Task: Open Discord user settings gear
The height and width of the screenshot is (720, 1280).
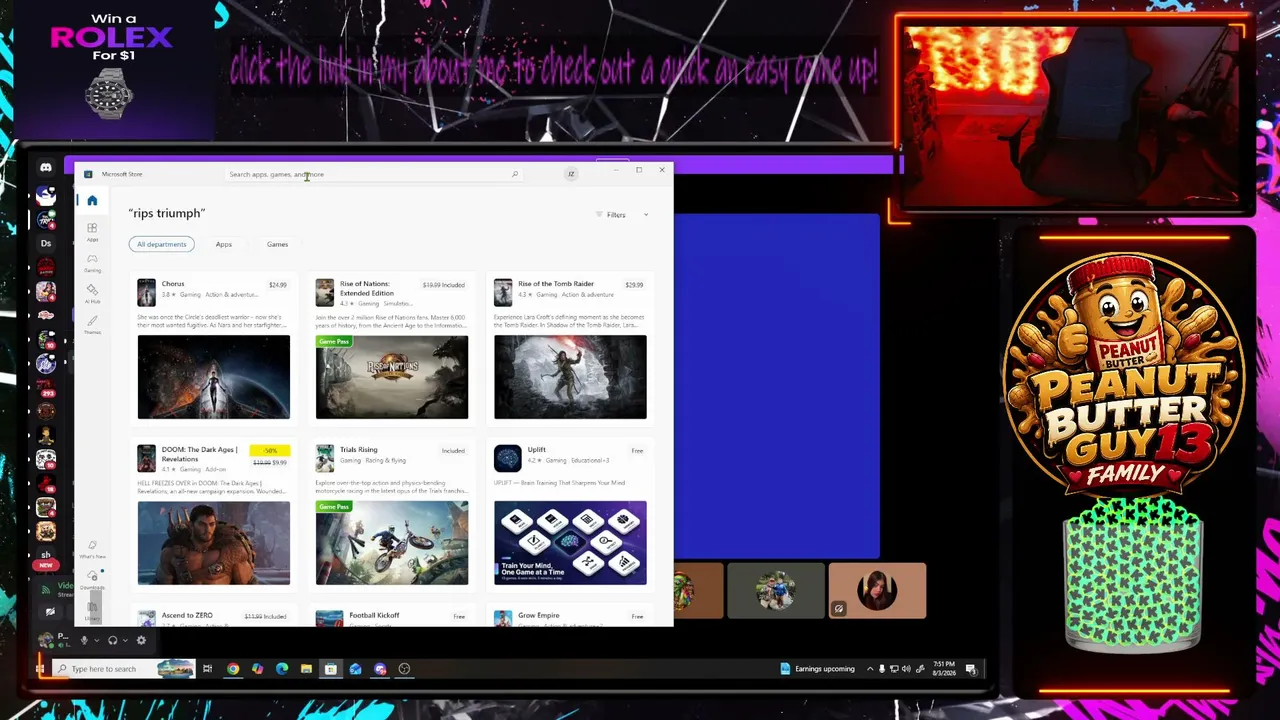Action: tap(141, 640)
